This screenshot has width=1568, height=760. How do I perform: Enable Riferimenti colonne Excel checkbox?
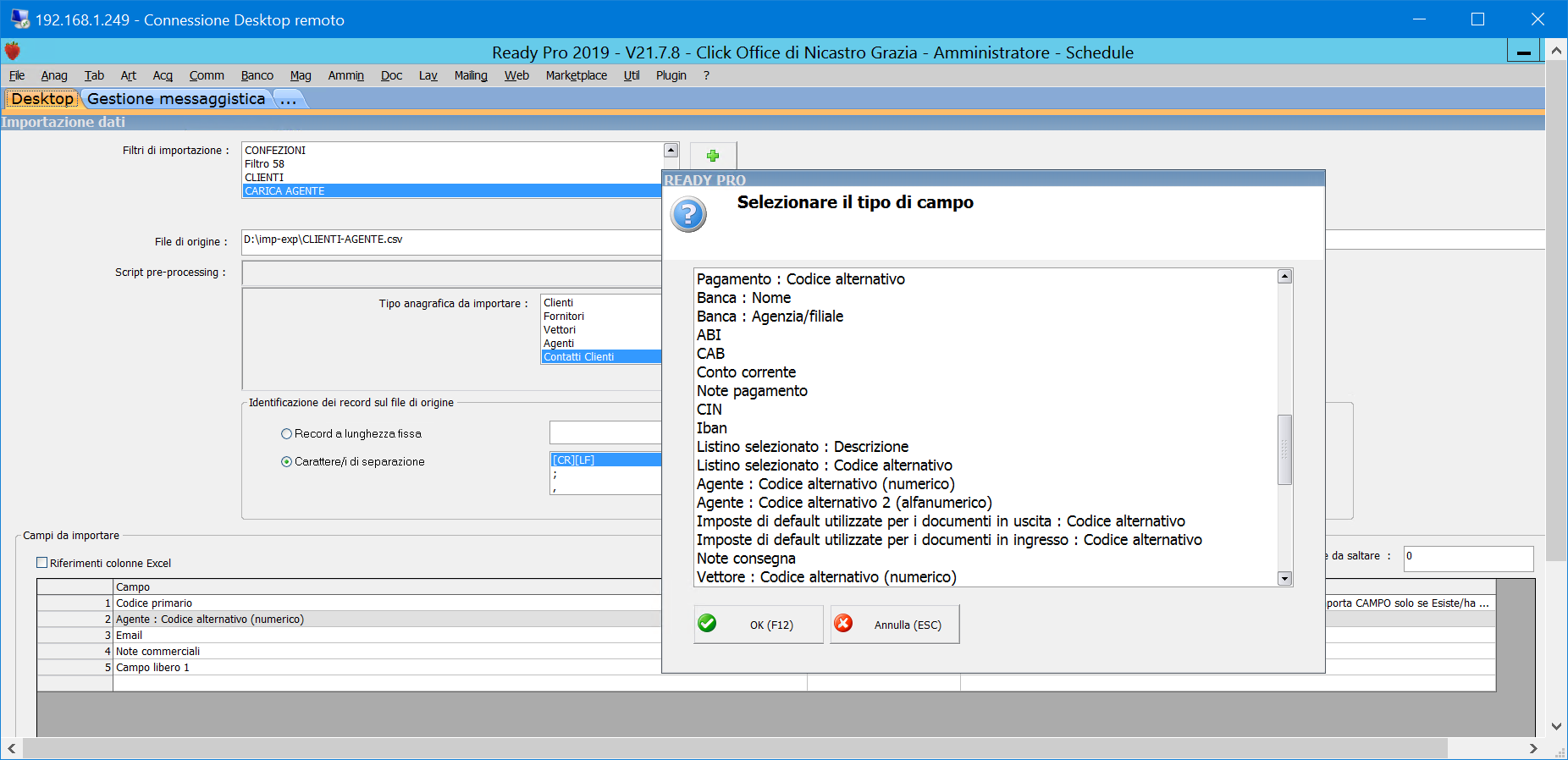[x=42, y=563]
